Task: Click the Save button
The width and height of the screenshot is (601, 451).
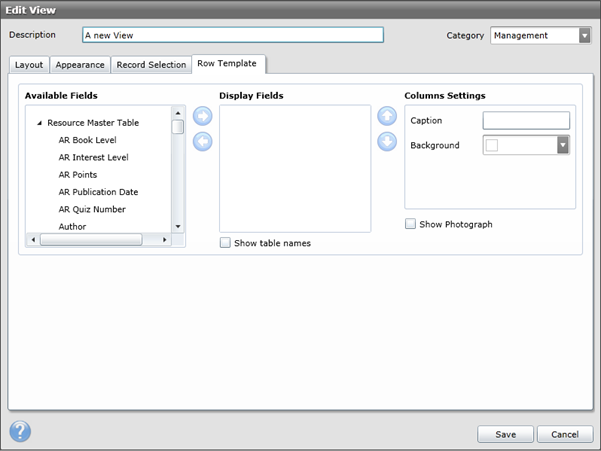Action: click(x=505, y=434)
